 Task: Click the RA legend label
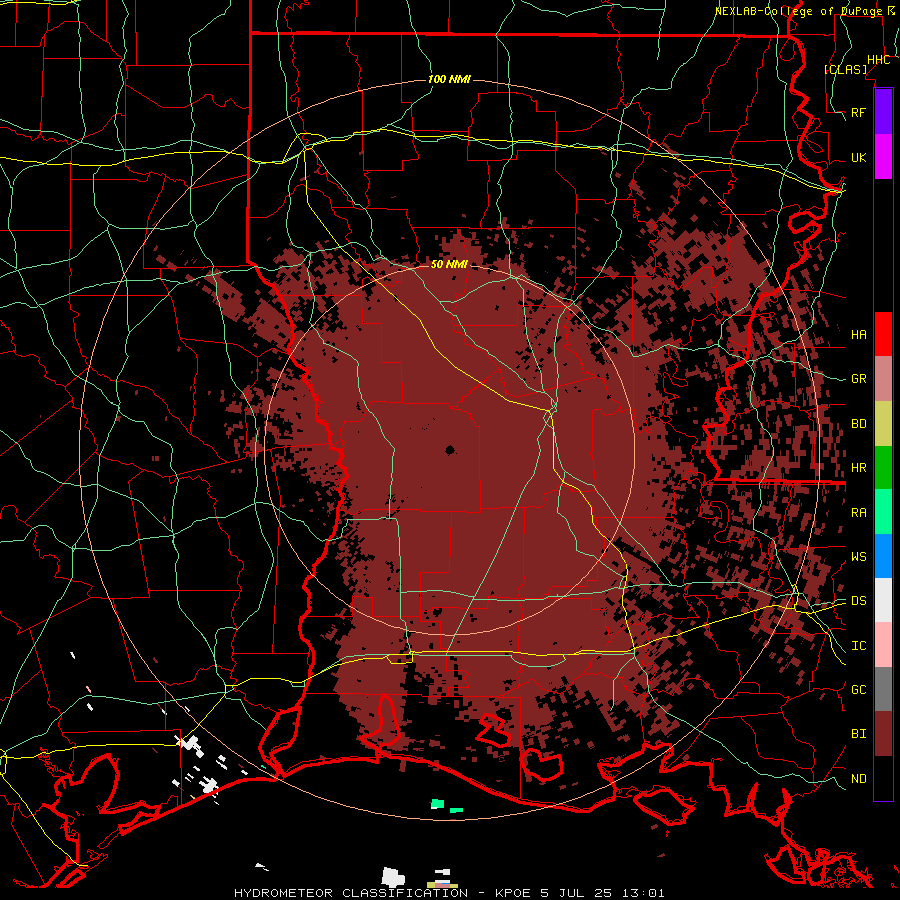click(x=859, y=512)
